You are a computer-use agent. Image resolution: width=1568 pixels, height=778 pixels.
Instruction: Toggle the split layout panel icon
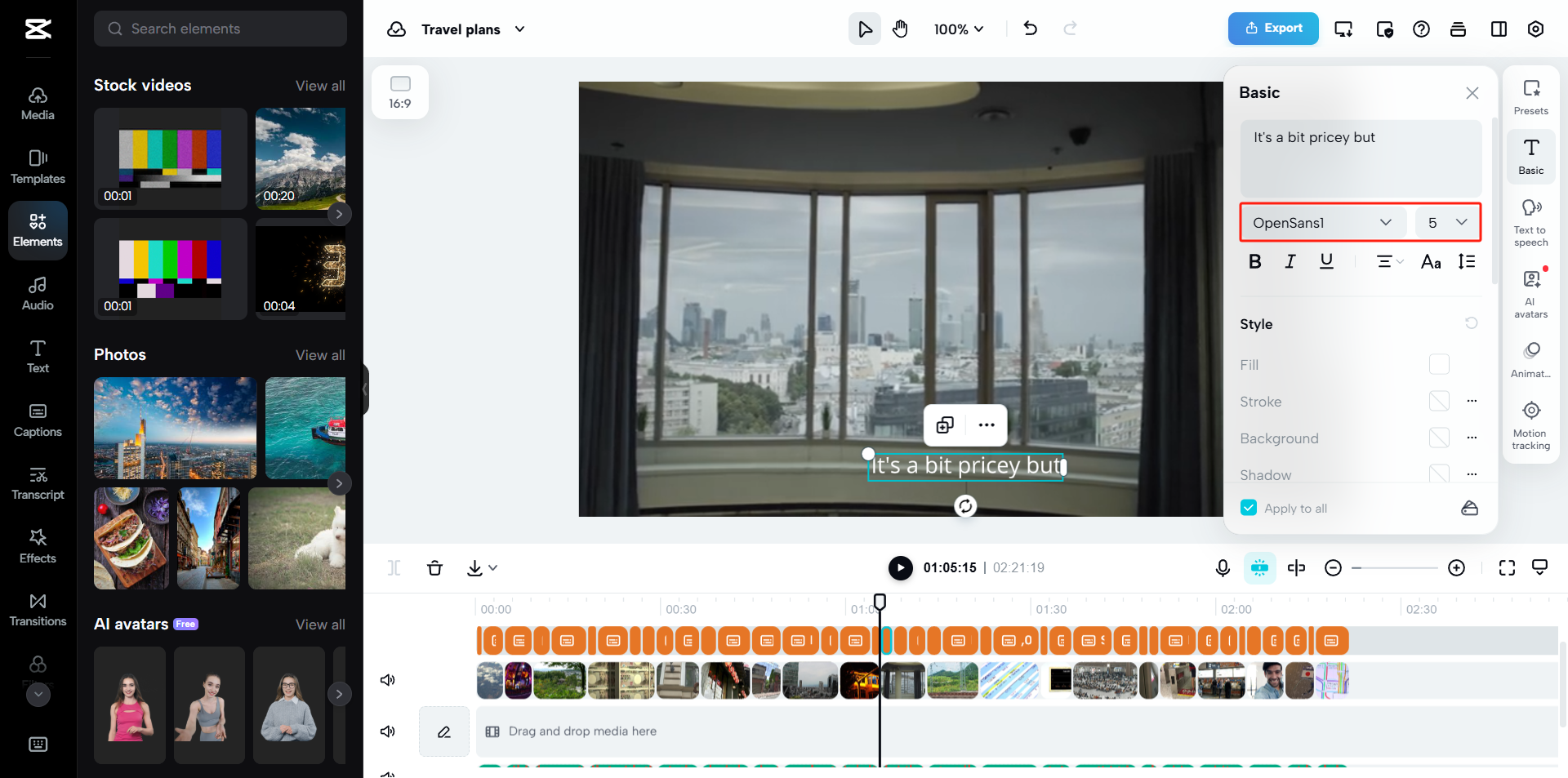(1499, 29)
